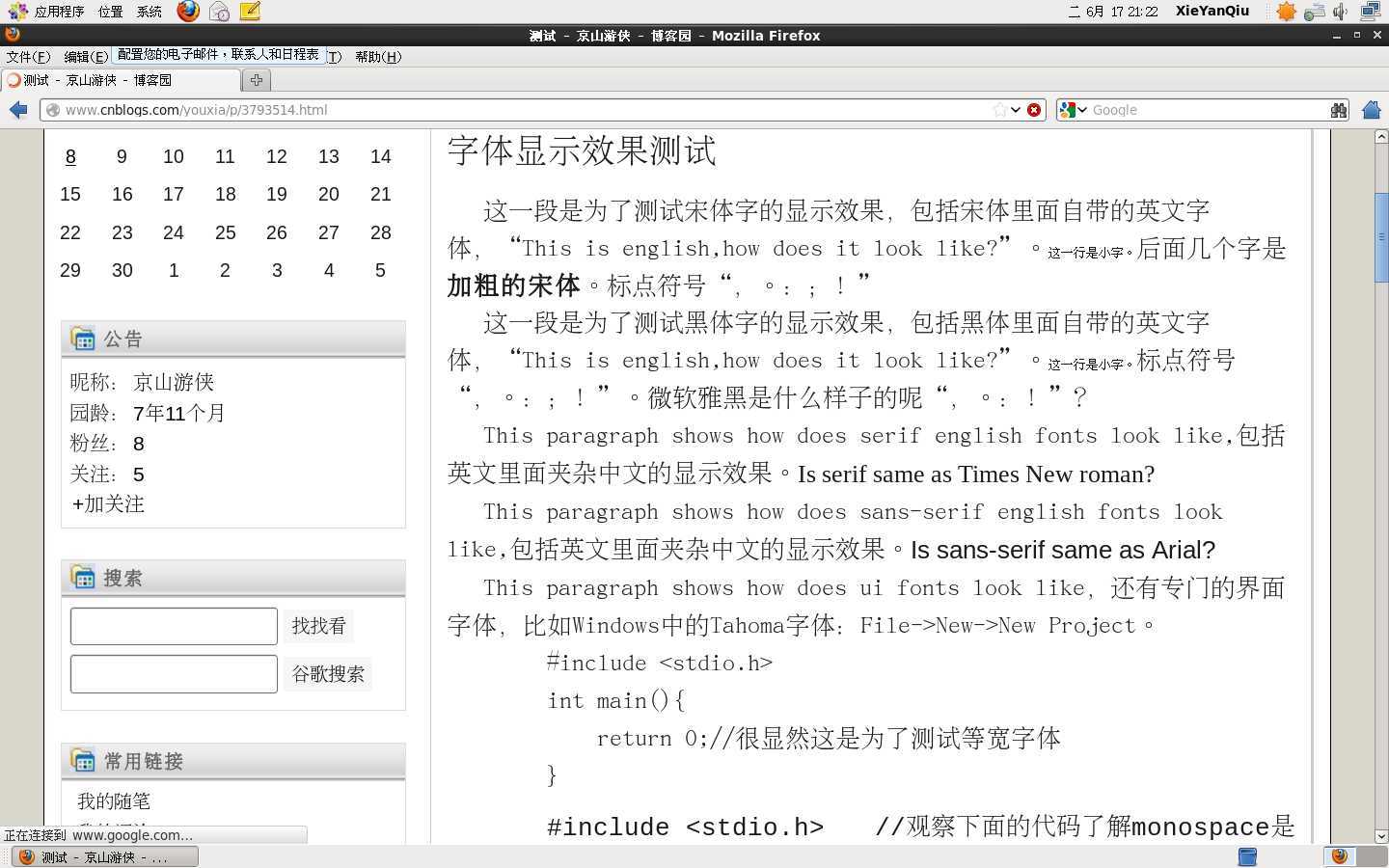This screenshot has height=868, width=1389.
Task: Click the 公告 panel header icon
Action: (x=83, y=338)
